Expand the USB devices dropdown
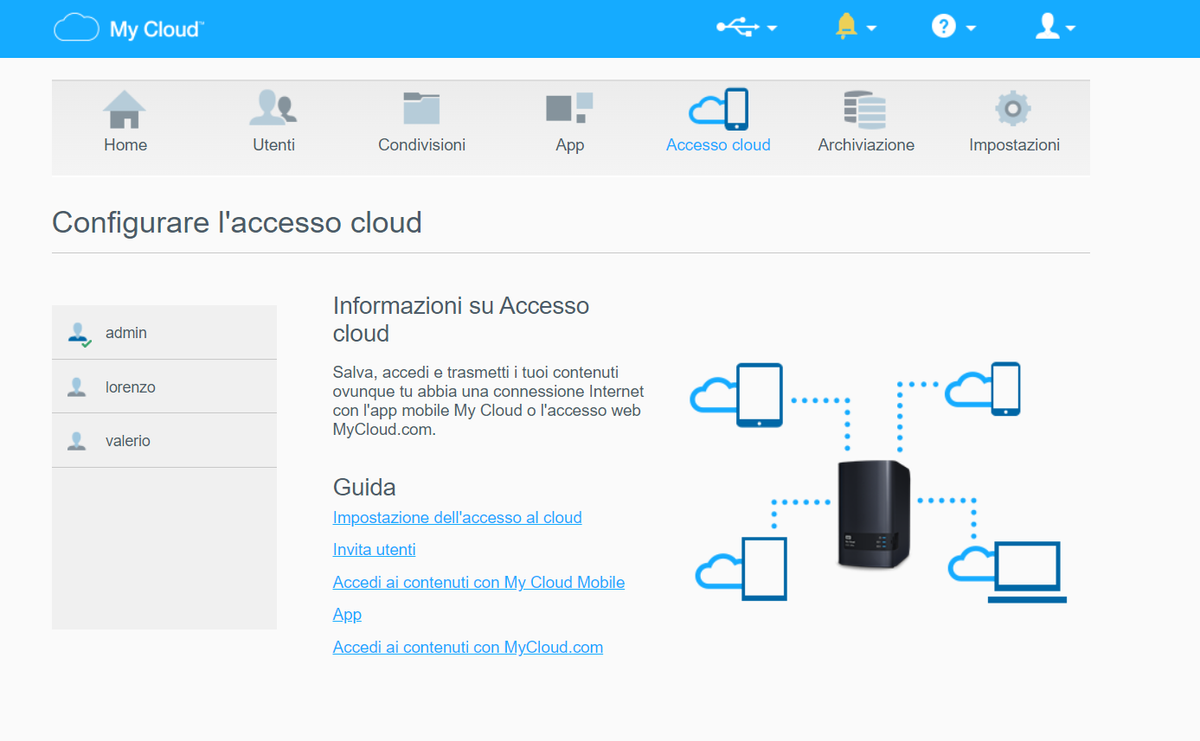Screen dimensions: 1200x741 coord(747,28)
